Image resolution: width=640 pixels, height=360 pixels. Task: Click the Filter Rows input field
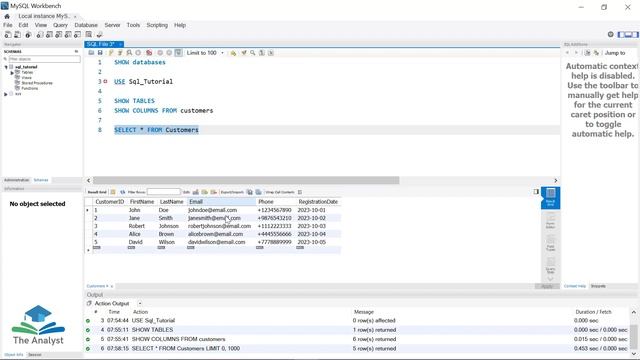click(163, 192)
